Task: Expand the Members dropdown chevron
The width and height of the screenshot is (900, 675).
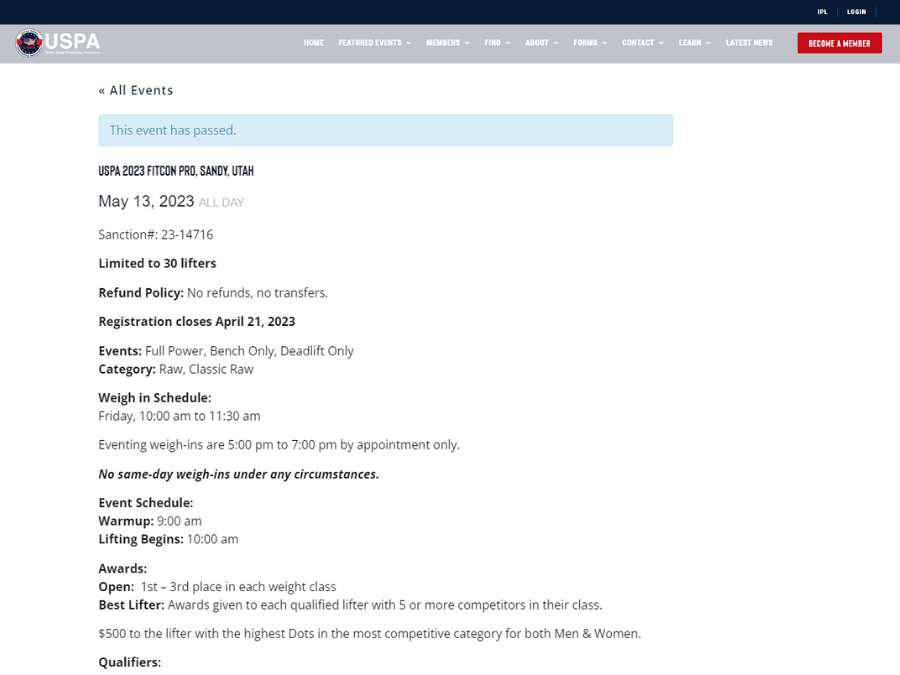Action: coord(467,44)
